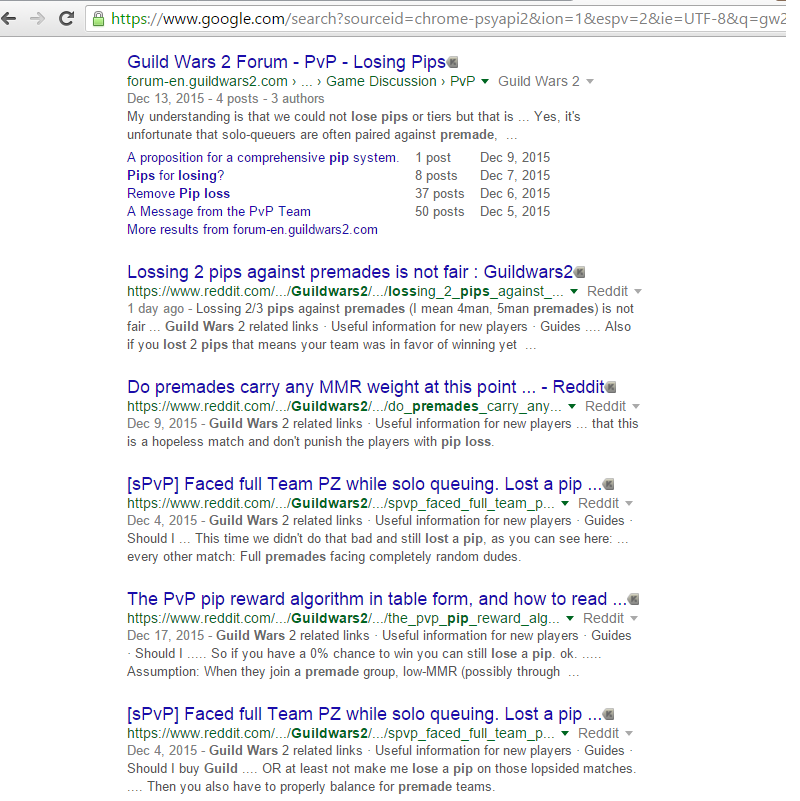Open 'Do premades carry any MMR weight' result

[x=366, y=387]
